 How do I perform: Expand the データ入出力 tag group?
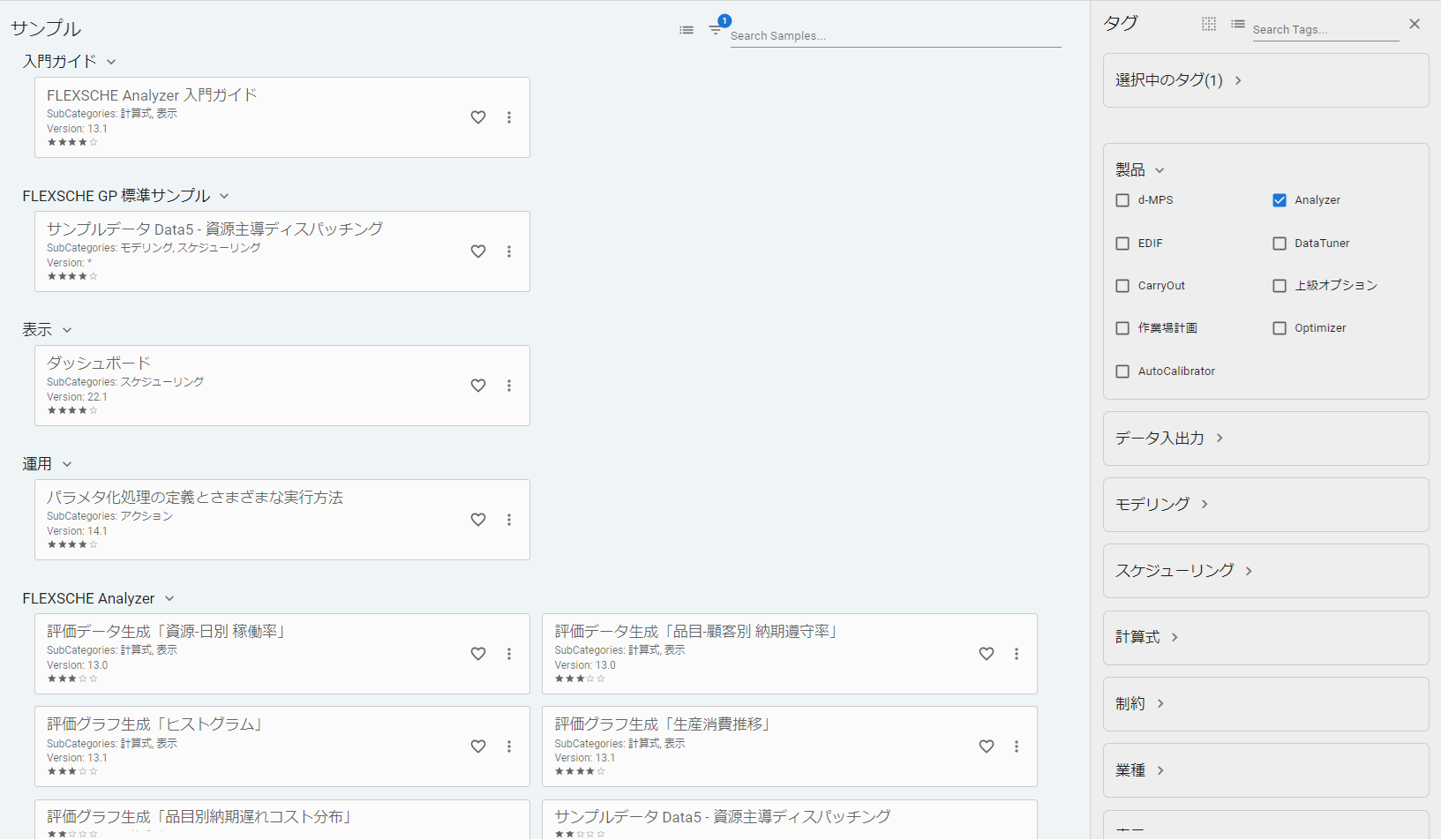[x=1220, y=438]
